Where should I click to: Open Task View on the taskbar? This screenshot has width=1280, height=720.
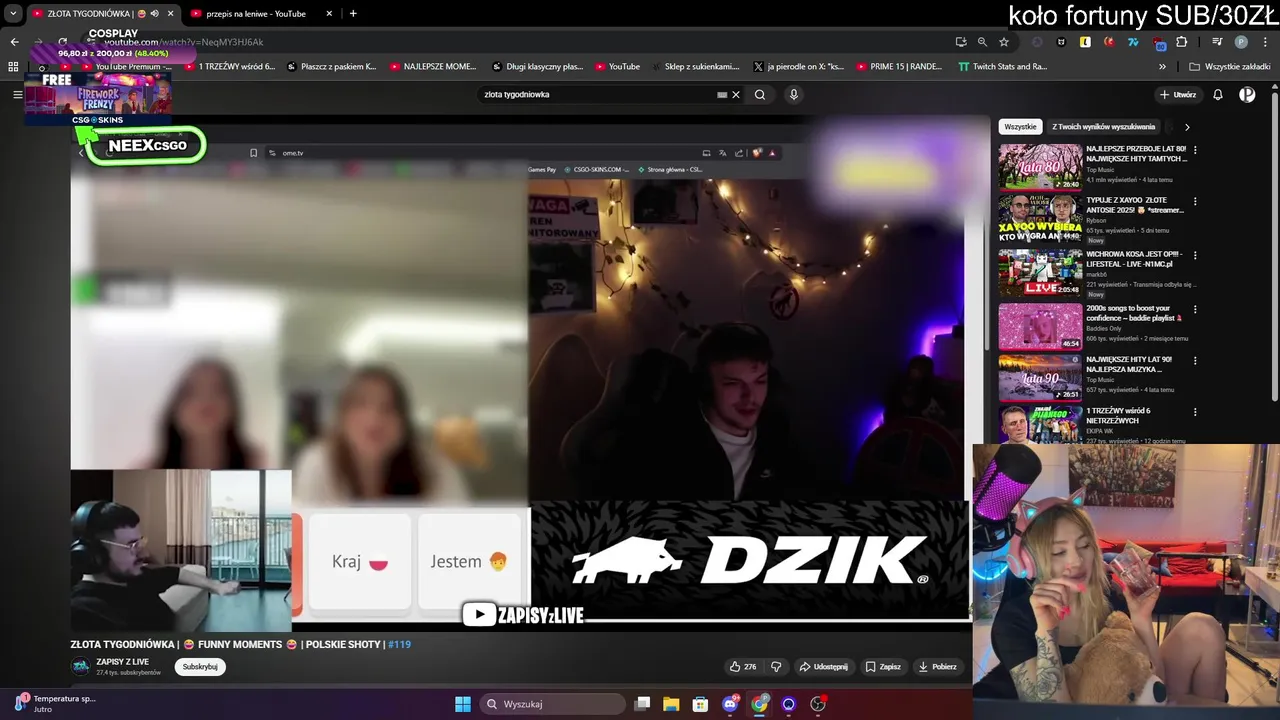[x=643, y=704]
